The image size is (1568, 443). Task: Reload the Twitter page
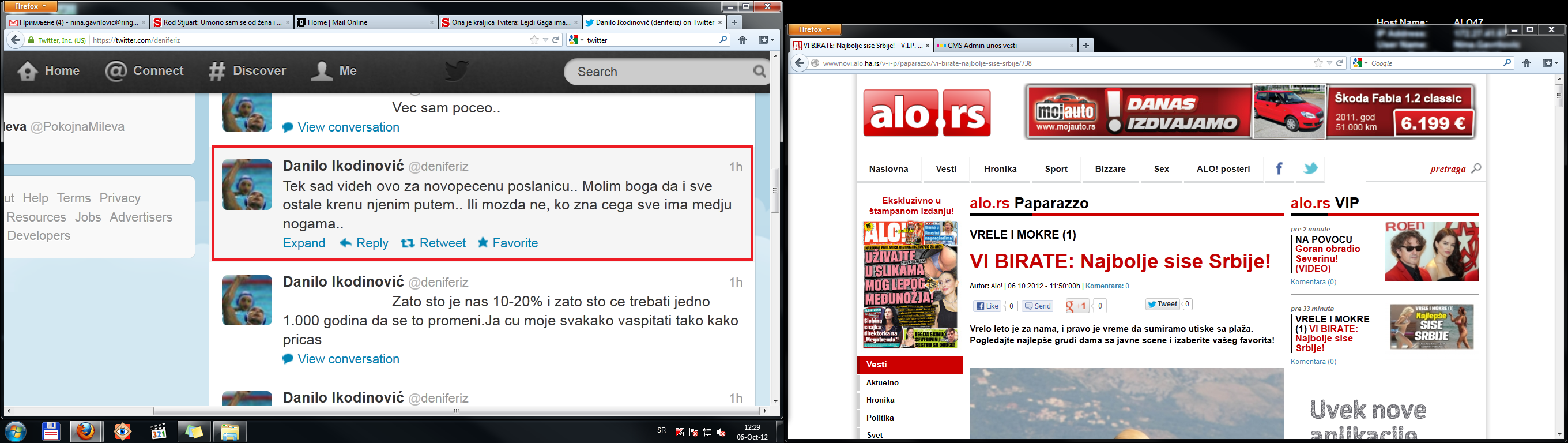(x=556, y=40)
